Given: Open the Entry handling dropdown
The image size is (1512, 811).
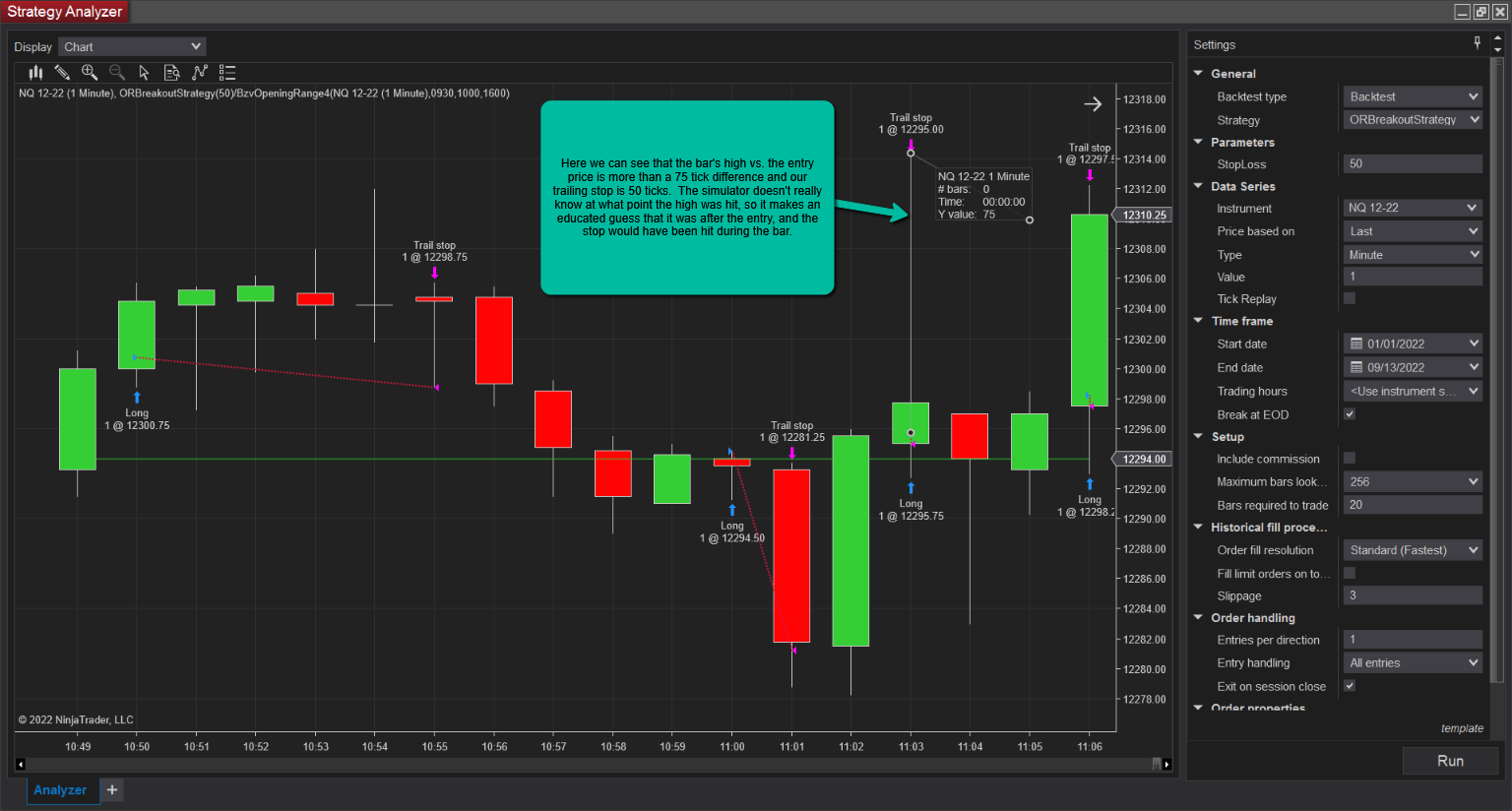Looking at the screenshot, I should pos(1413,663).
